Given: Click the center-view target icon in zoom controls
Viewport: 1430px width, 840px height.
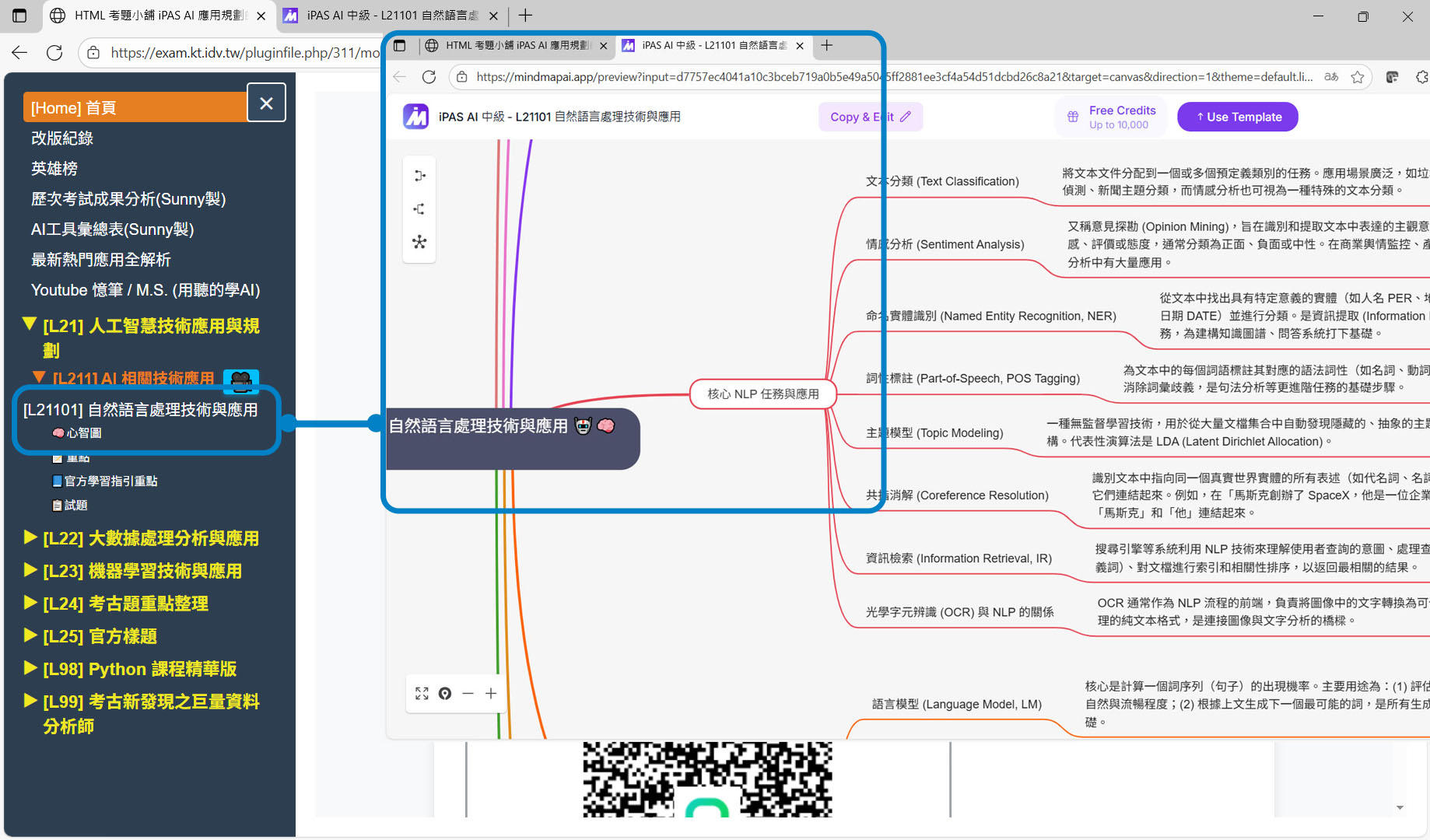Looking at the screenshot, I should (445, 693).
